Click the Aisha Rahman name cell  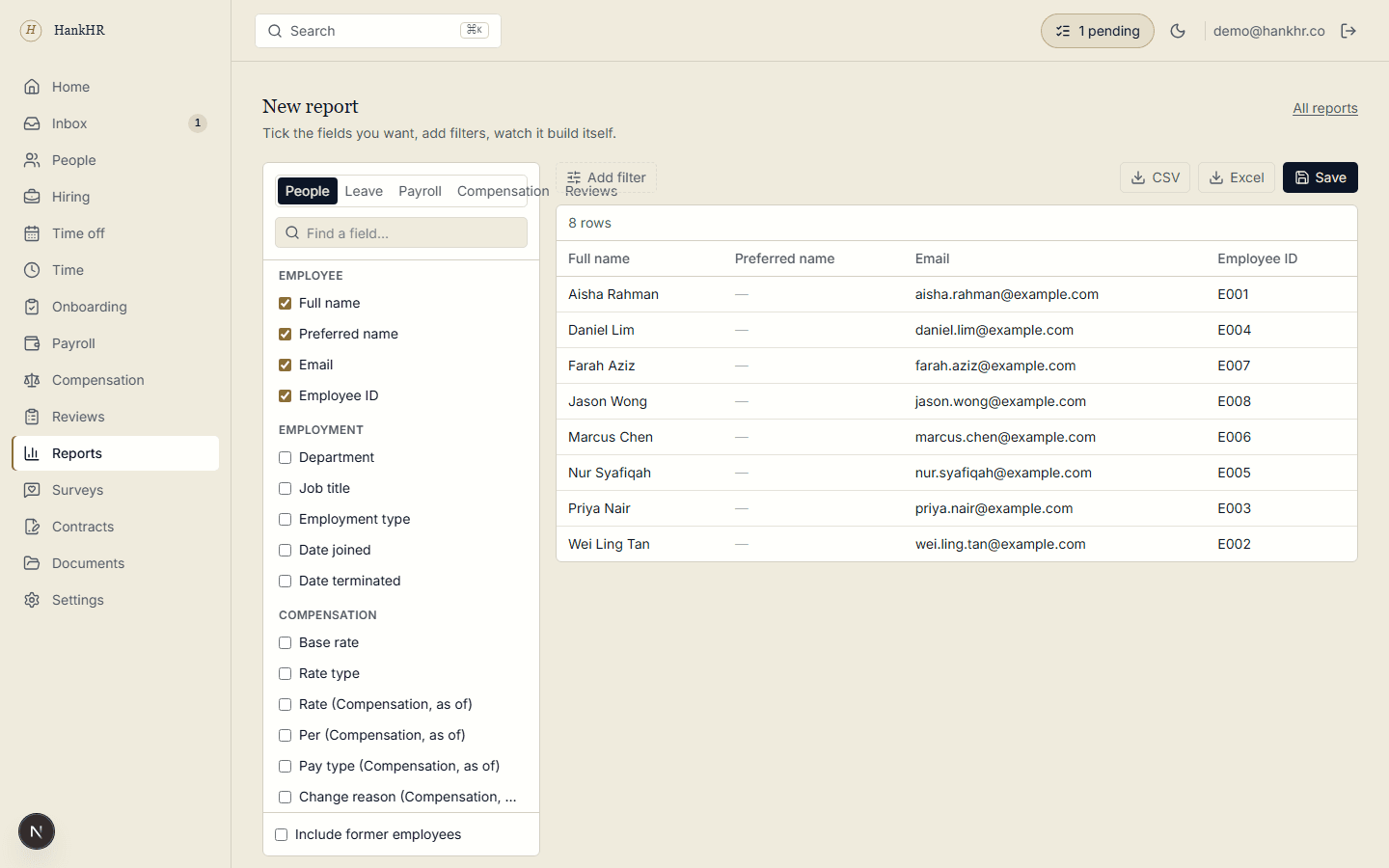[613, 294]
